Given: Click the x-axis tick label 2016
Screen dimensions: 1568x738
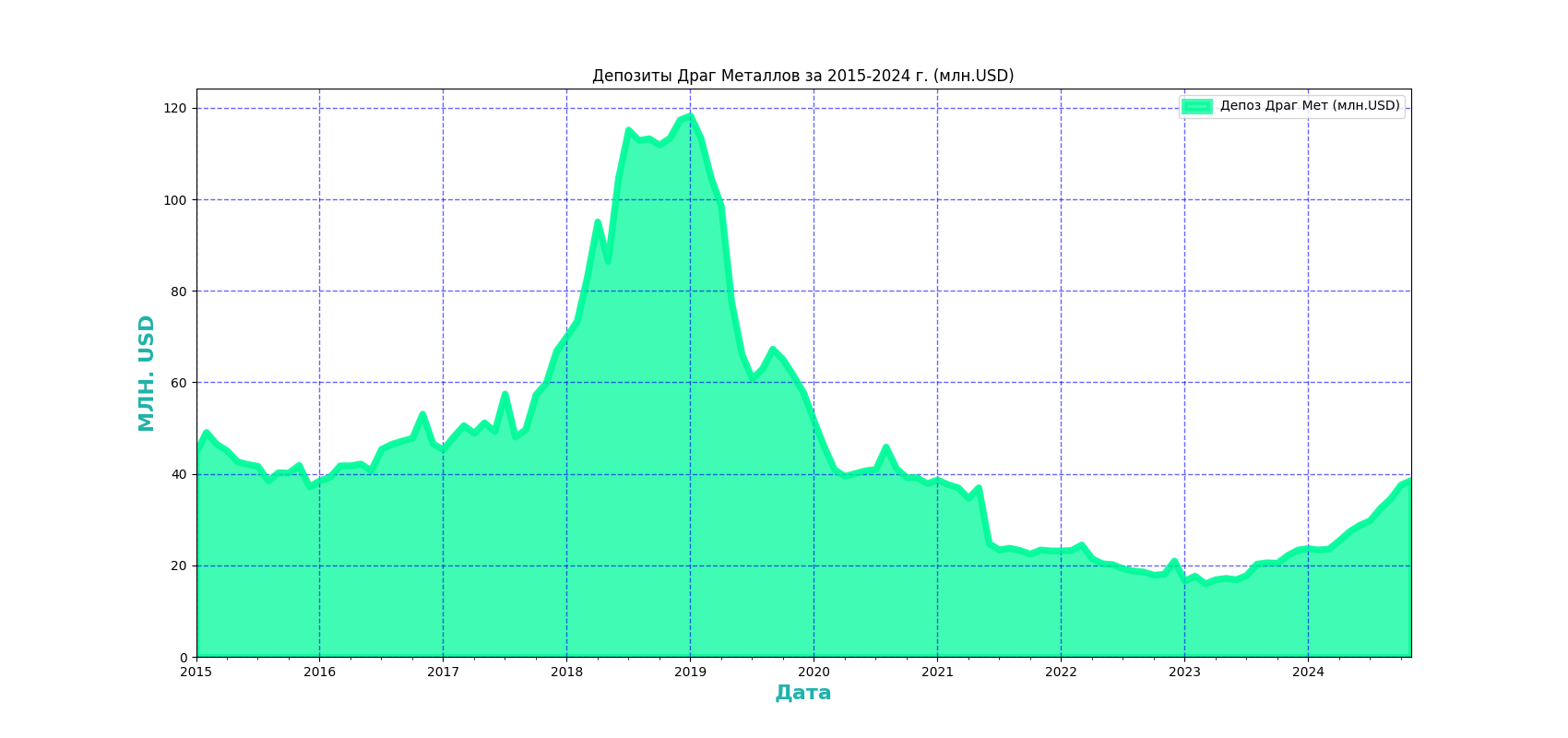Looking at the screenshot, I should click(x=320, y=672).
